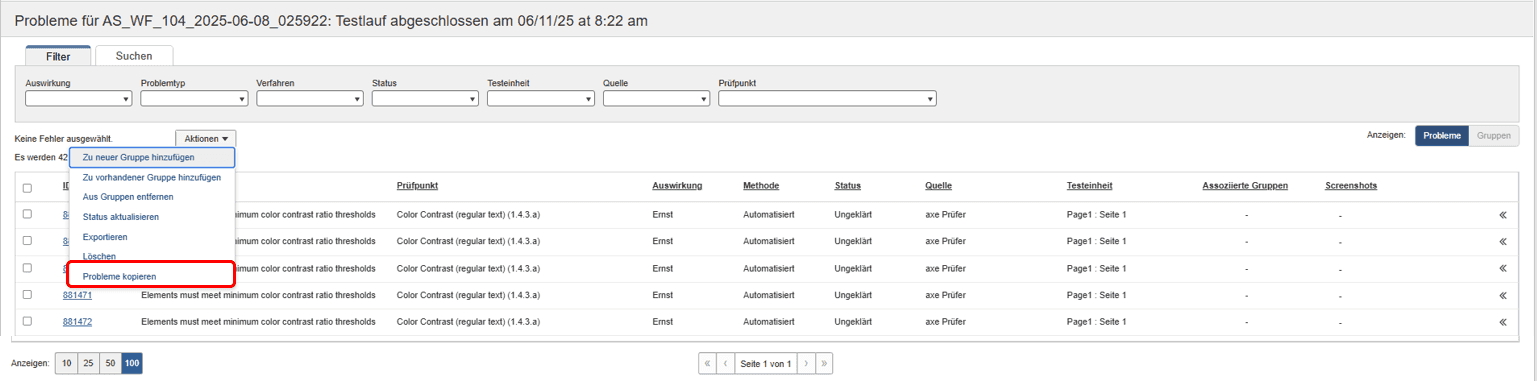
Task: Expand details chevron for issue 881472 row
Action: [x=1502, y=322]
